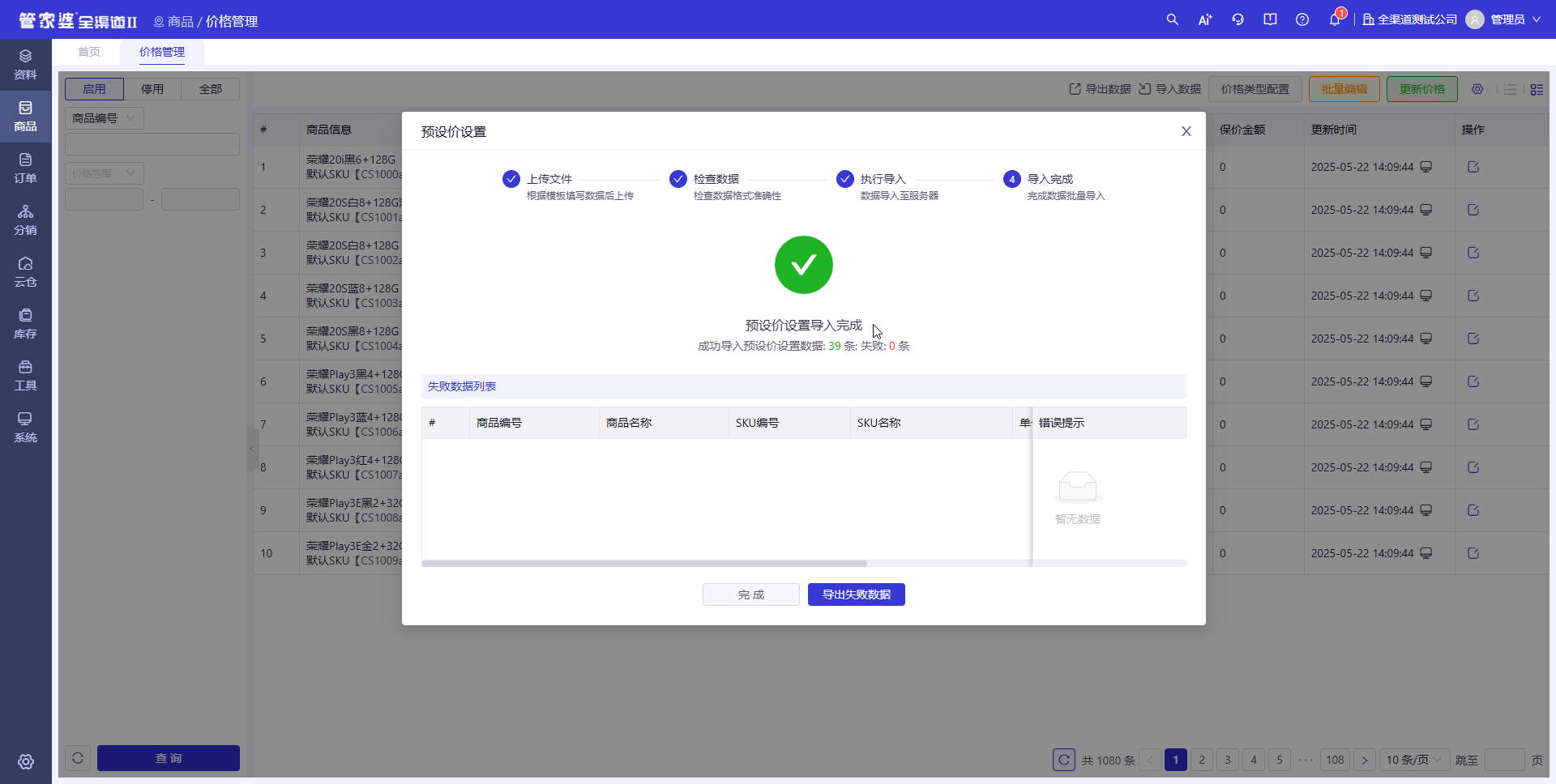Open the 商品 sidebar section
The height and width of the screenshot is (784, 1556).
pos(25,117)
